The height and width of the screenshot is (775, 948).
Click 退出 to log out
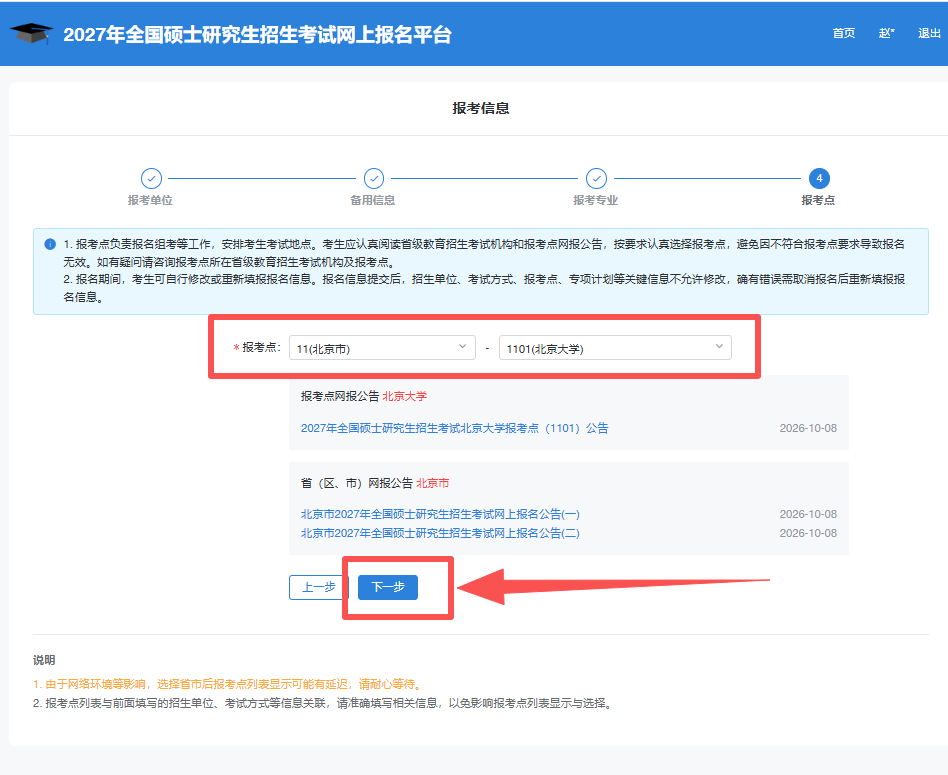tap(929, 33)
